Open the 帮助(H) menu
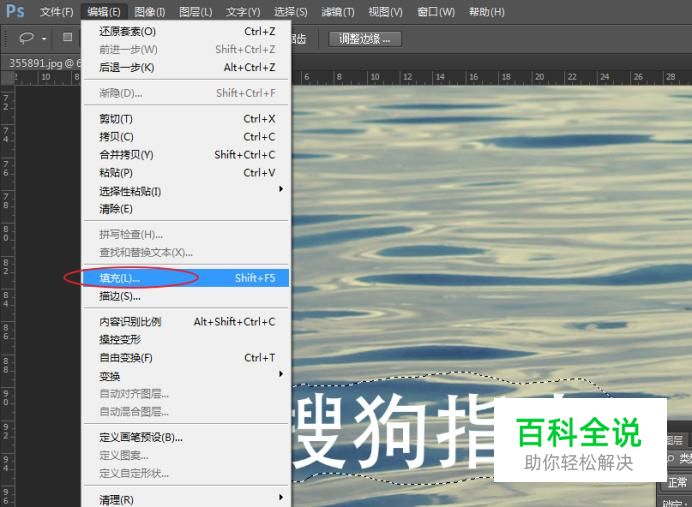The width and height of the screenshot is (692, 507). pyautogui.click(x=486, y=12)
